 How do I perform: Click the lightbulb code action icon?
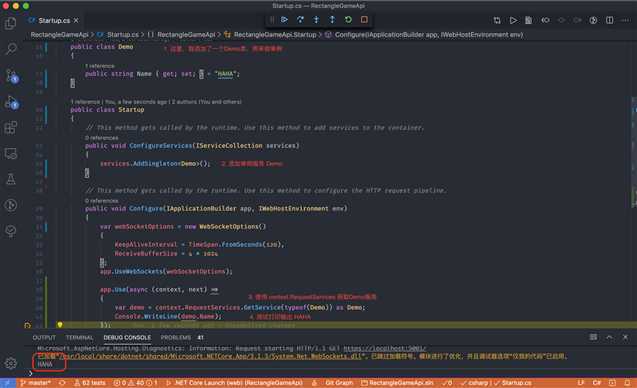[60, 325]
